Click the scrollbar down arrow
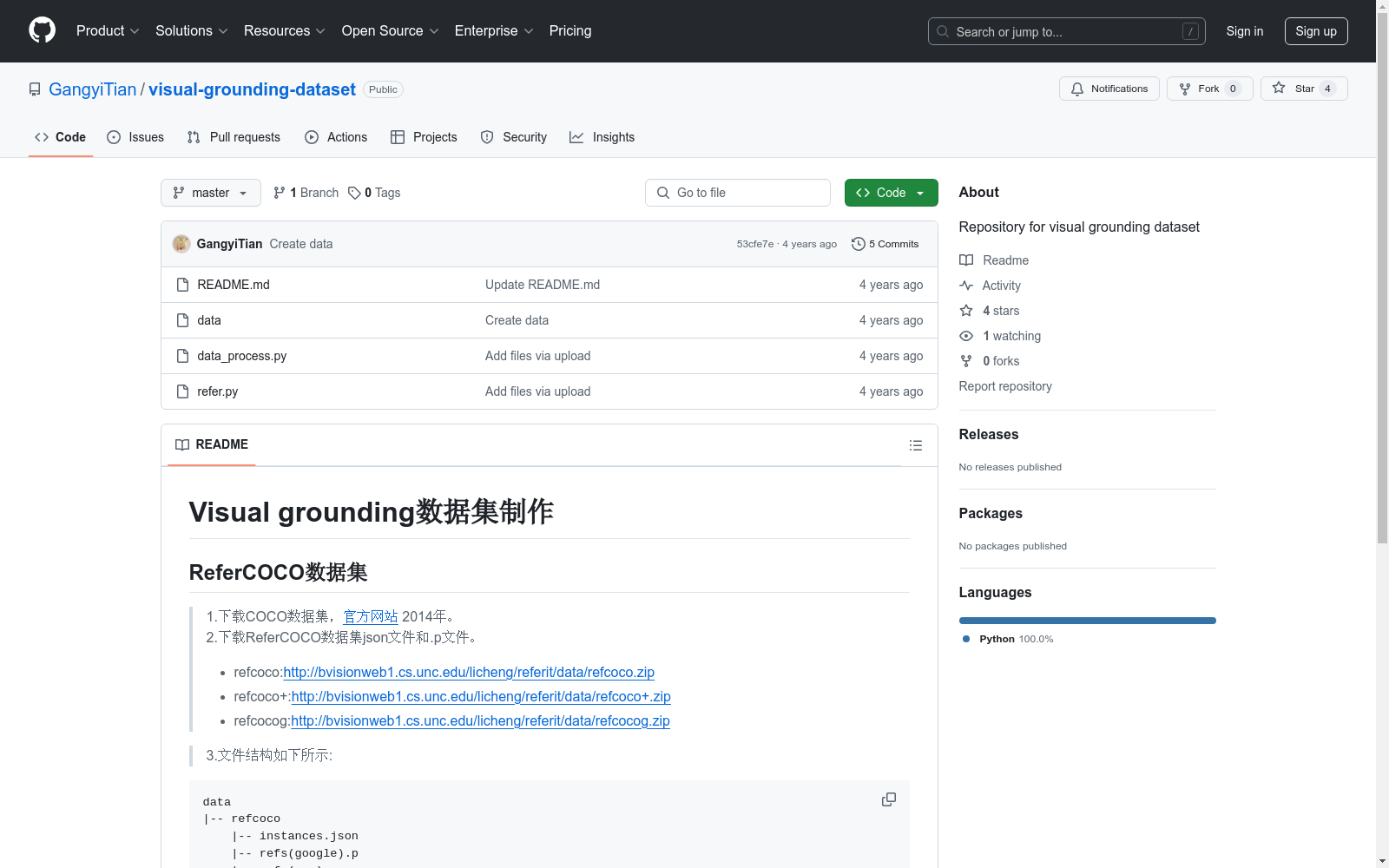 (x=1382, y=862)
